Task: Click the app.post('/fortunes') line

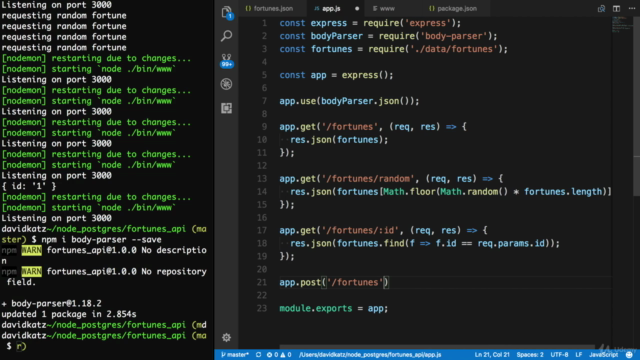Action: [334, 282]
